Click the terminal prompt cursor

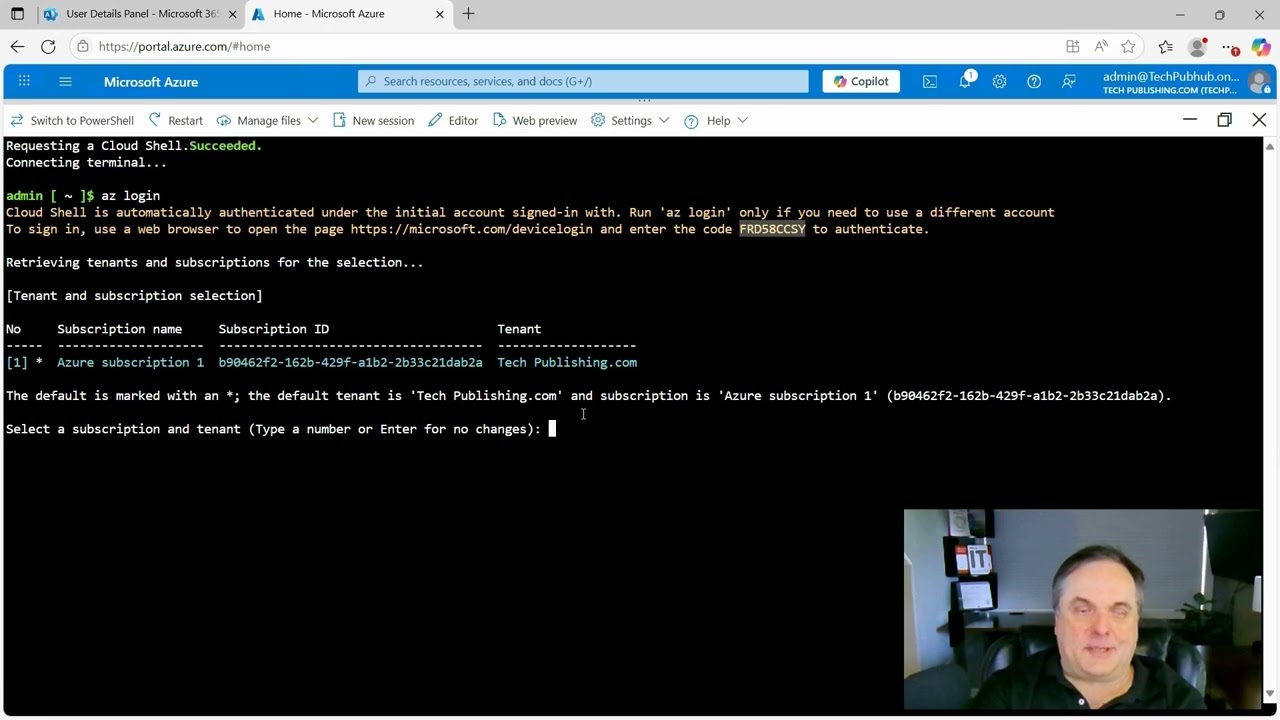[x=552, y=429]
